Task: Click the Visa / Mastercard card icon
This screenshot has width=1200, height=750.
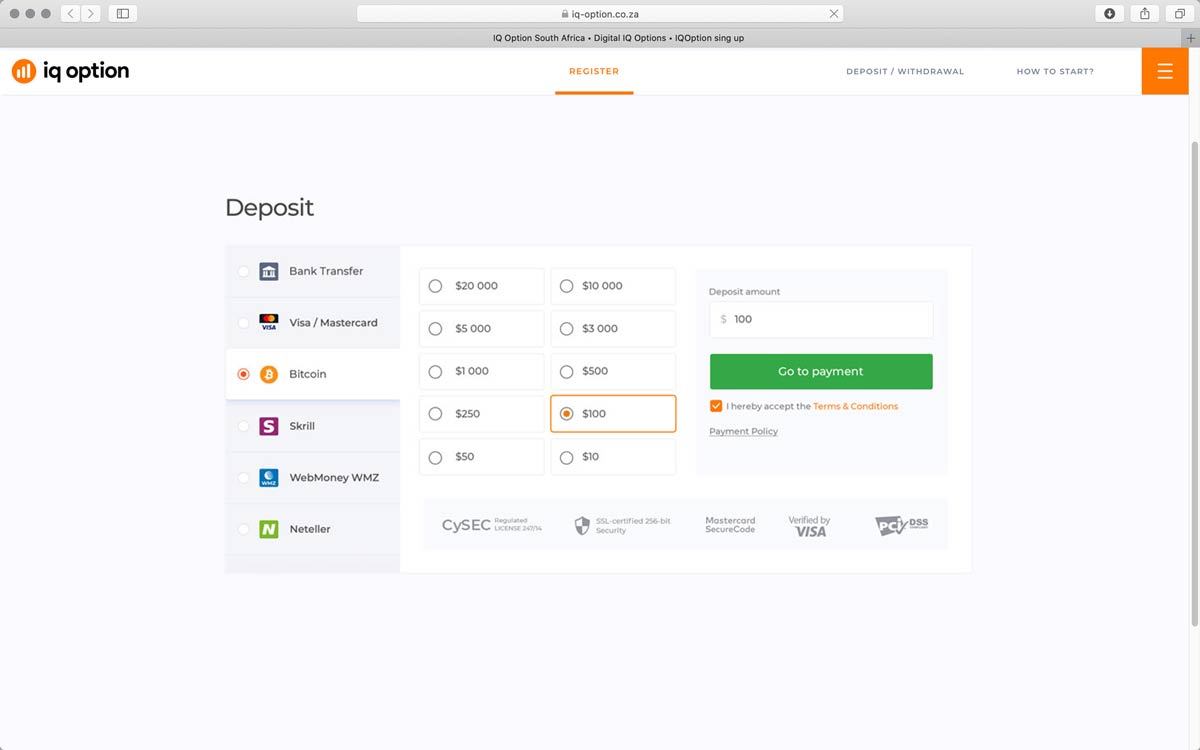Action: (269, 322)
